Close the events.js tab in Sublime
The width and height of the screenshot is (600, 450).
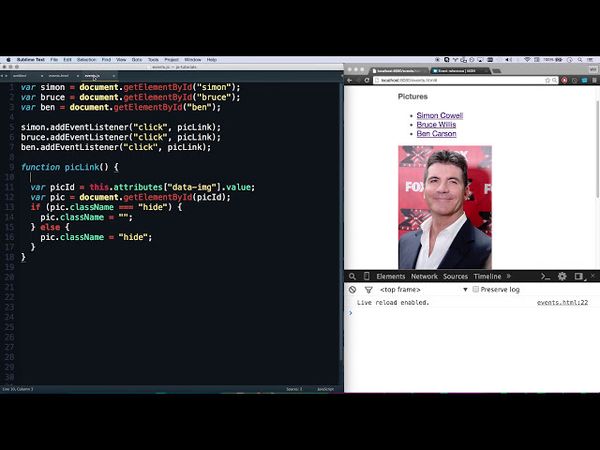coord(114,76)
